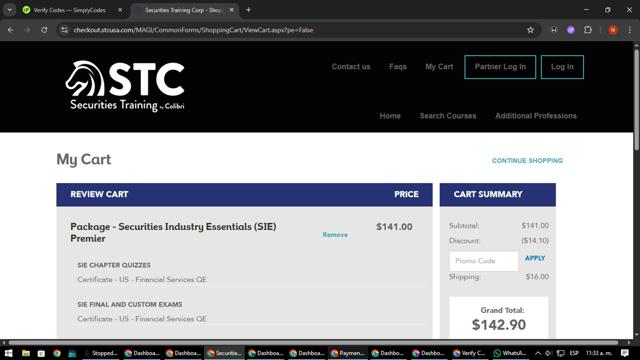Select the Securities Training Corp tab
The image size is (640, 360).
click(183, 10)
